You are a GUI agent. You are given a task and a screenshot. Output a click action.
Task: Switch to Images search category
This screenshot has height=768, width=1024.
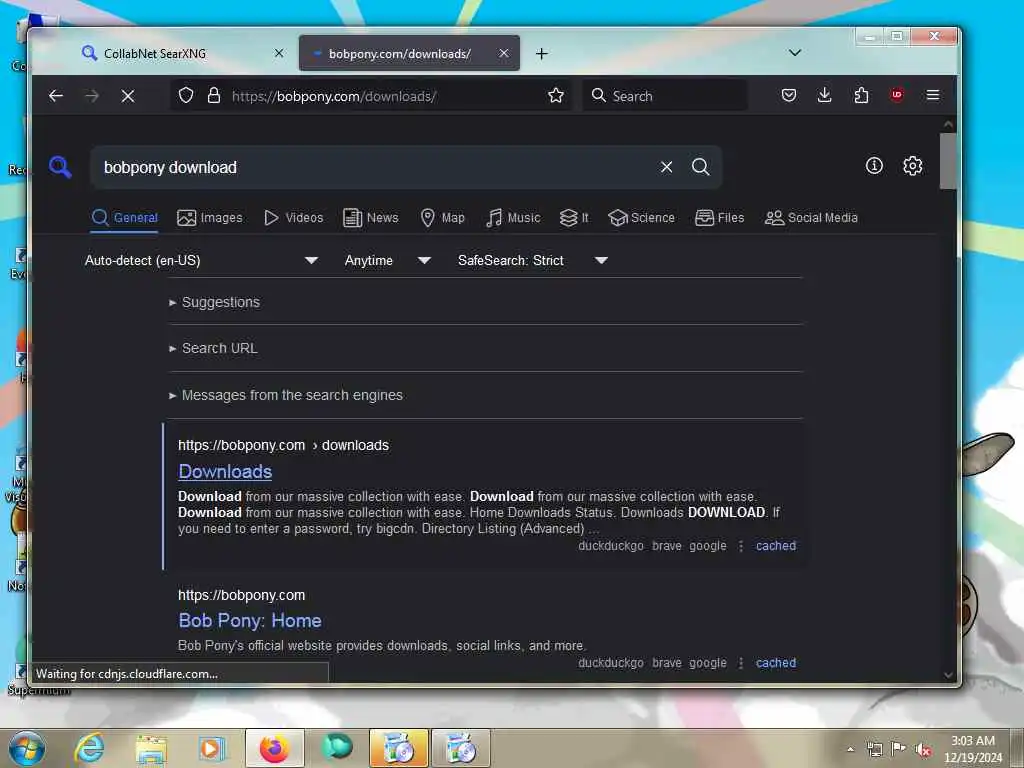(x=210, y=217)
